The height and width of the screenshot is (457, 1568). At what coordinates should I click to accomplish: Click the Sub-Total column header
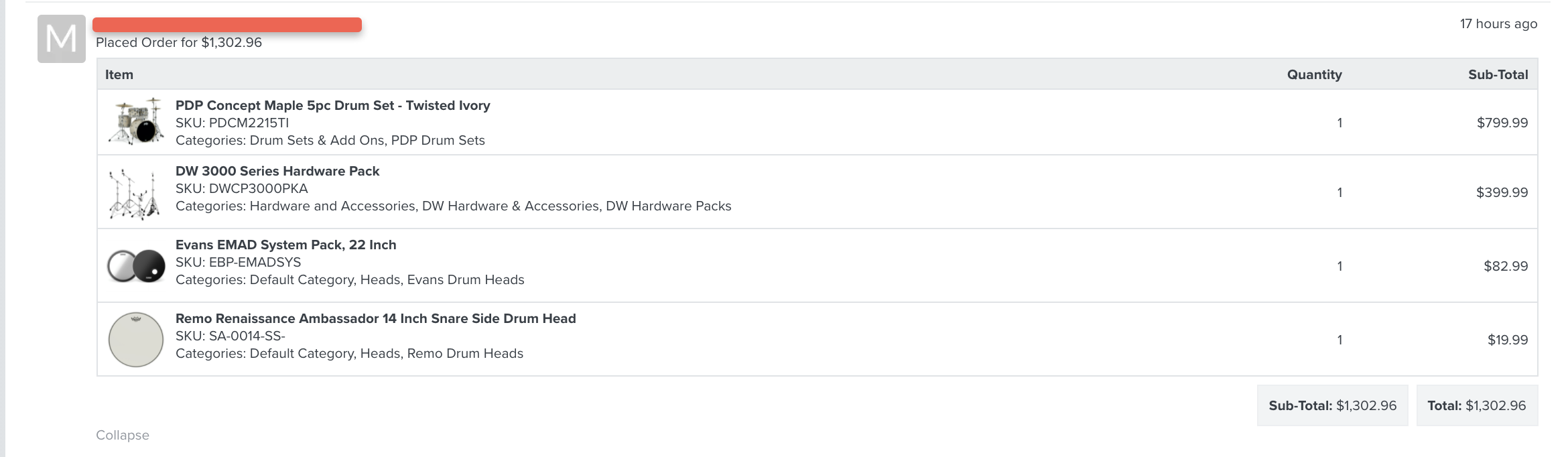(1498, 74)
